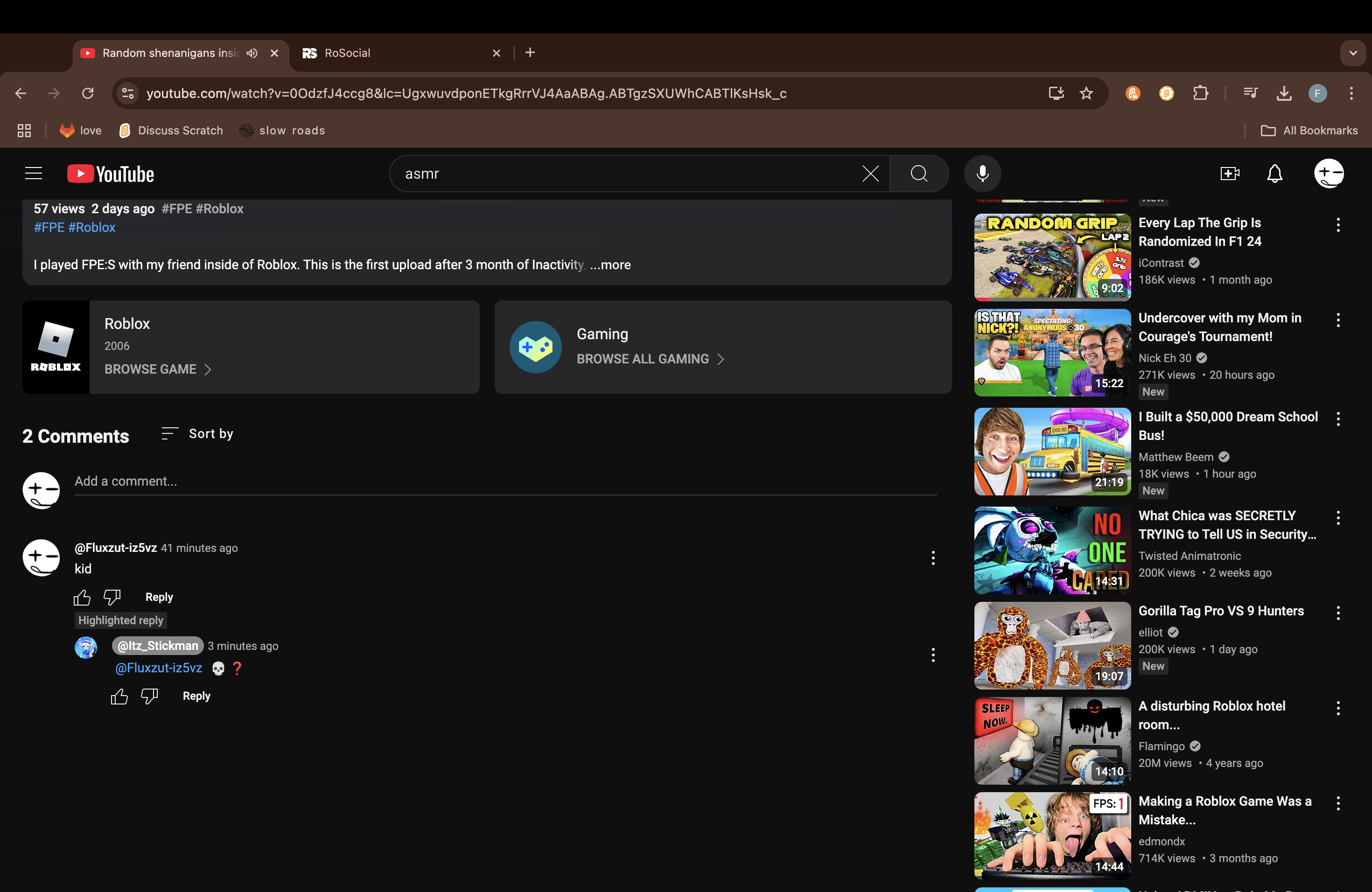The width and height of the screenshot is (1372, 892).
Task: Mute the tab via the speaker icon
Action: 252,53
